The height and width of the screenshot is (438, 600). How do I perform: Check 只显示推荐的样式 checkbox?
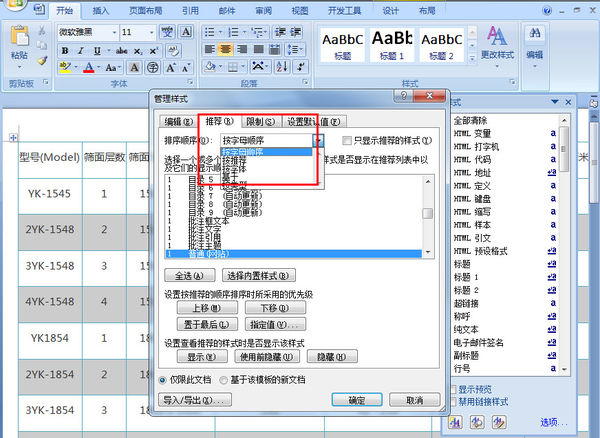pyautogui.click(x=347, y=141)
